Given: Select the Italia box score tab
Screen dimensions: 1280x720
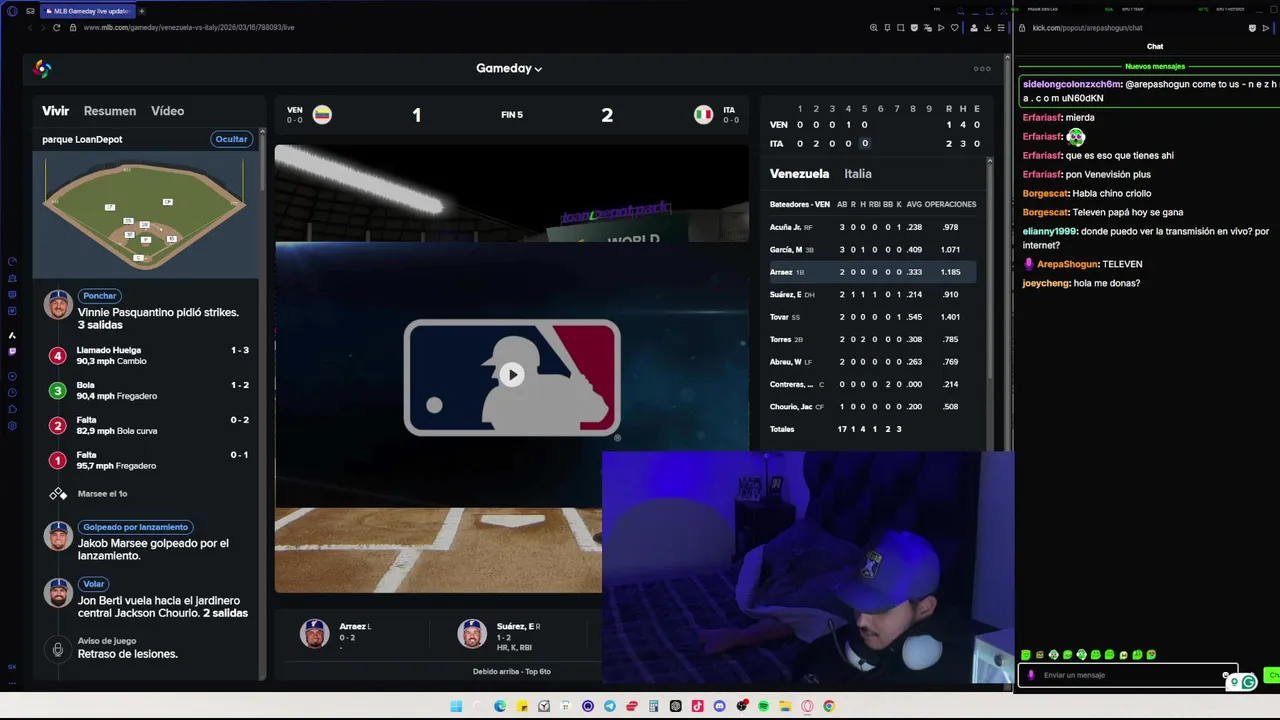Looking at the screenshot, I should (858, 174).
